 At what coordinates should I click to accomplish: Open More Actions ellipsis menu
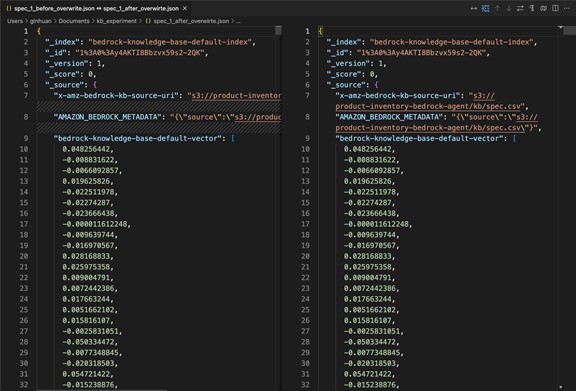[x=567, y=8]
